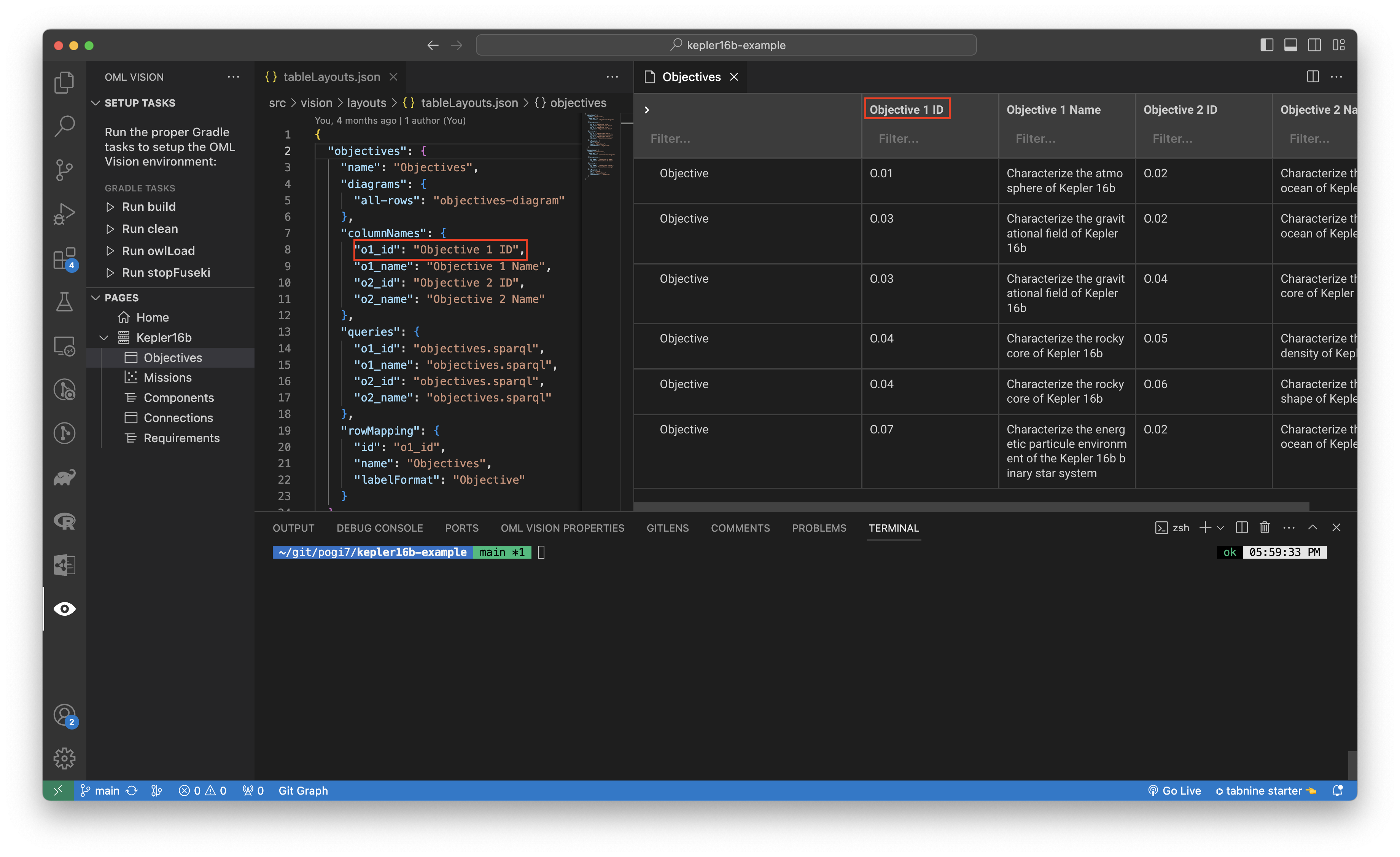
Task: Open the launch profile dropdown beside plus
Action: coord(1220,528)
